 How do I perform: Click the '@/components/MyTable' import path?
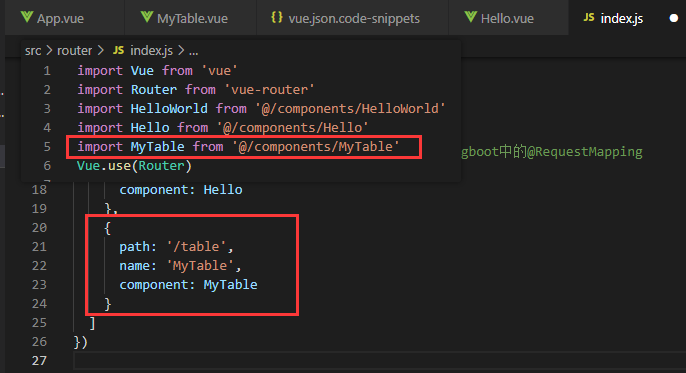point(315,146)
